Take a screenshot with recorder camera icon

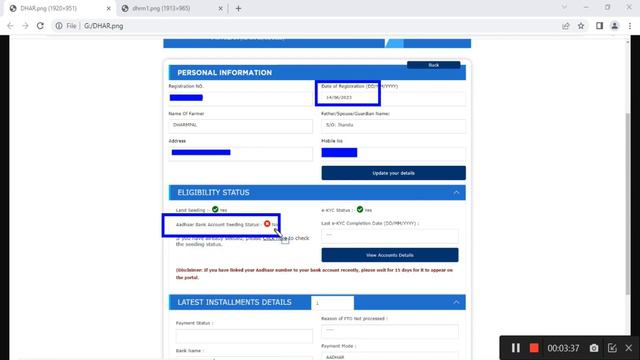[x=594, y=348]
